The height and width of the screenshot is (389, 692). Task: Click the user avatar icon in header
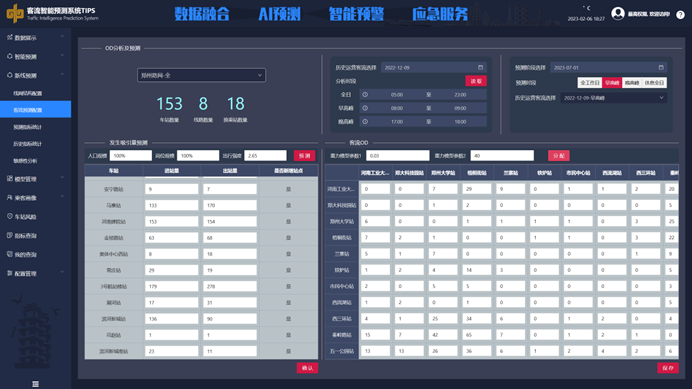point(618,13)
